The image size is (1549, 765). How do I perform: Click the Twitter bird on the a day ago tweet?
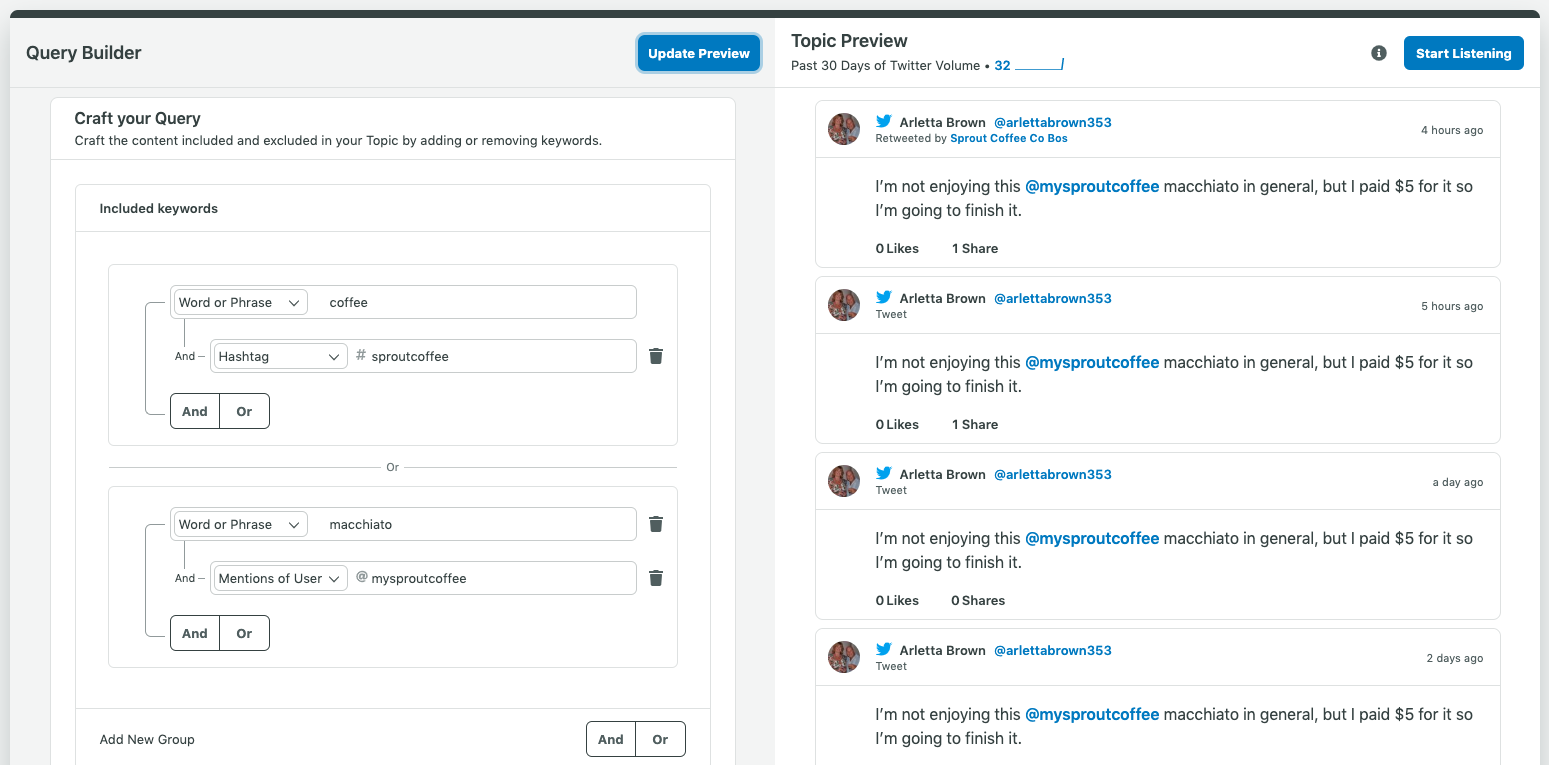point(884,474)
